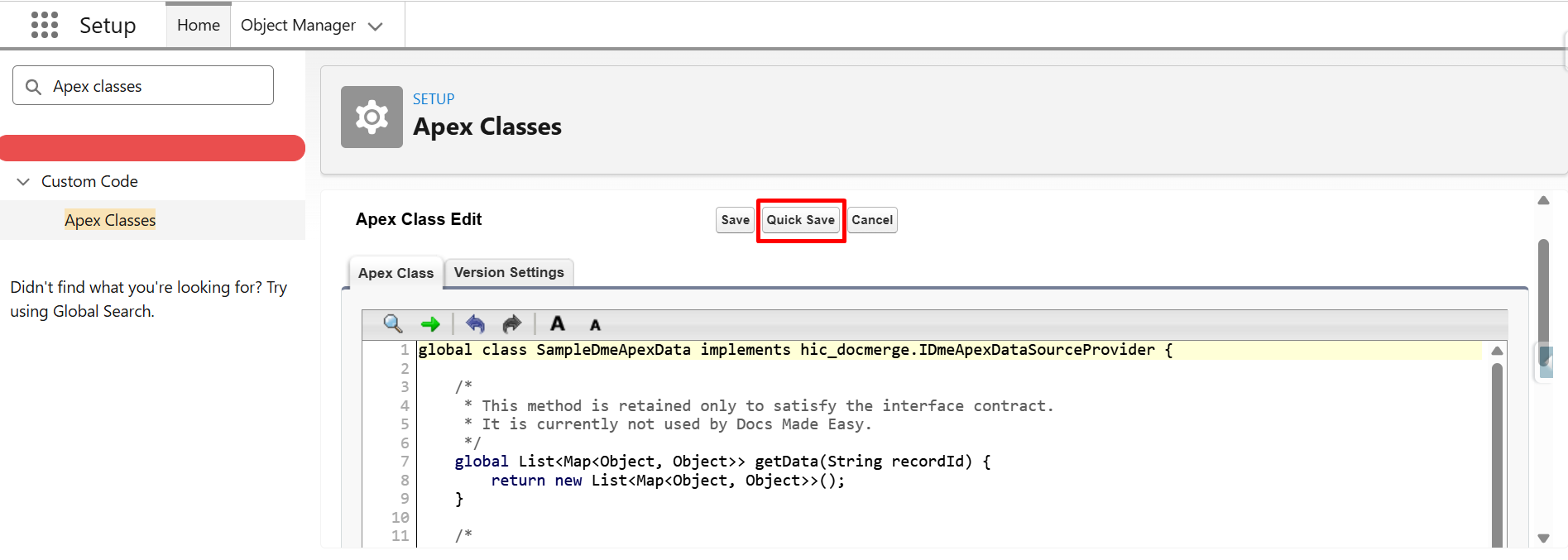Decrease editor font size with small A

(595, 325)
